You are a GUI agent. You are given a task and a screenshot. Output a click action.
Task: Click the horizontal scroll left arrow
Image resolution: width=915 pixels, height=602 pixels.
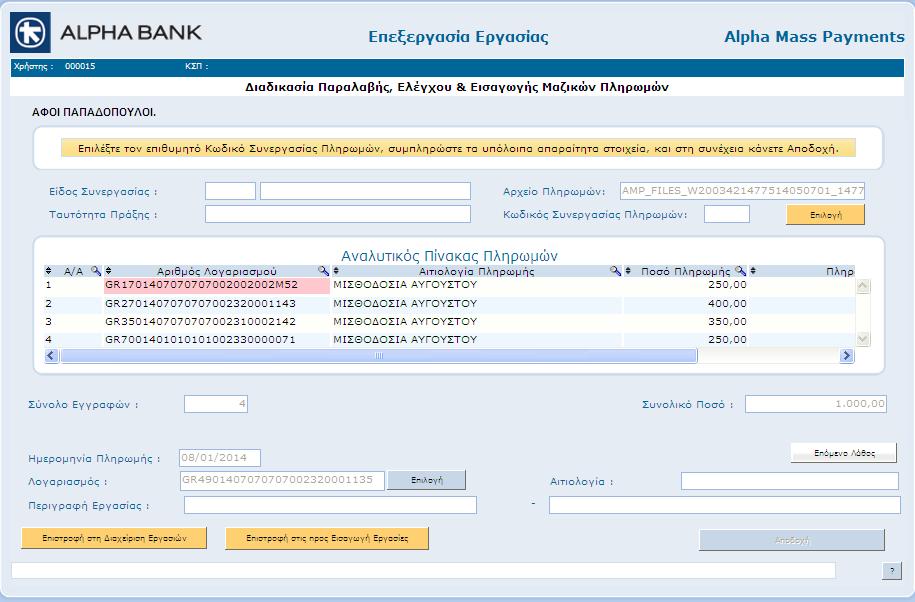[52, 355]
